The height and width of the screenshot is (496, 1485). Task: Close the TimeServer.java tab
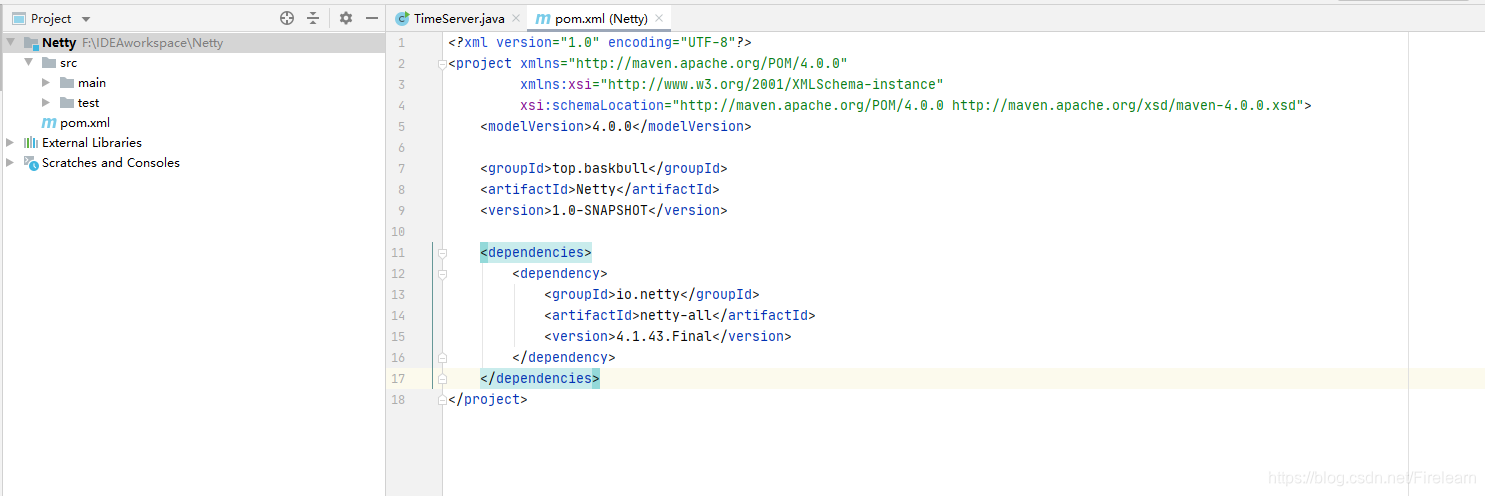tap(516, 18)
